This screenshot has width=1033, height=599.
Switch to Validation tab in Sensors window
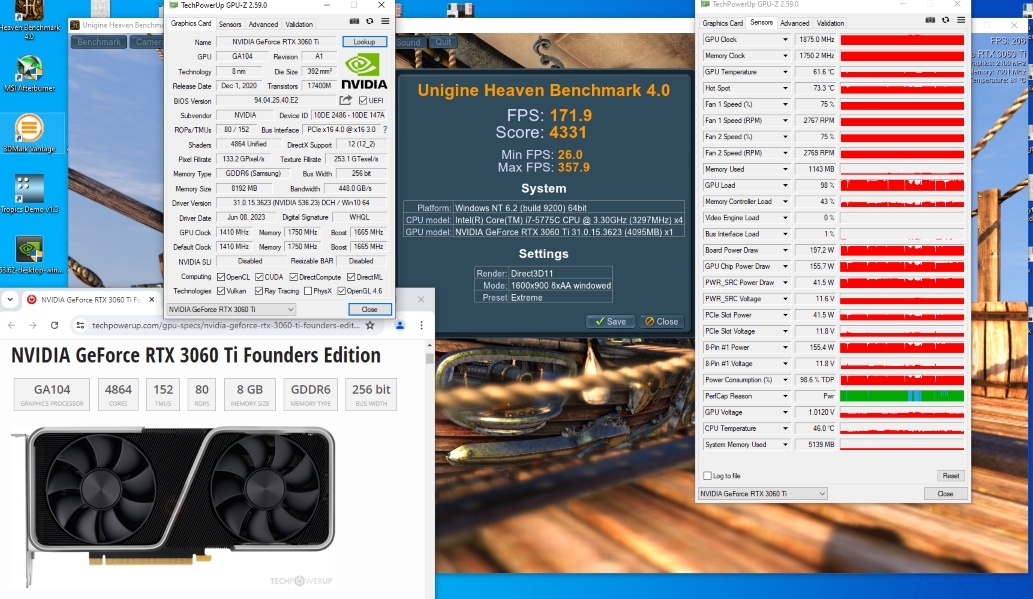830,23
